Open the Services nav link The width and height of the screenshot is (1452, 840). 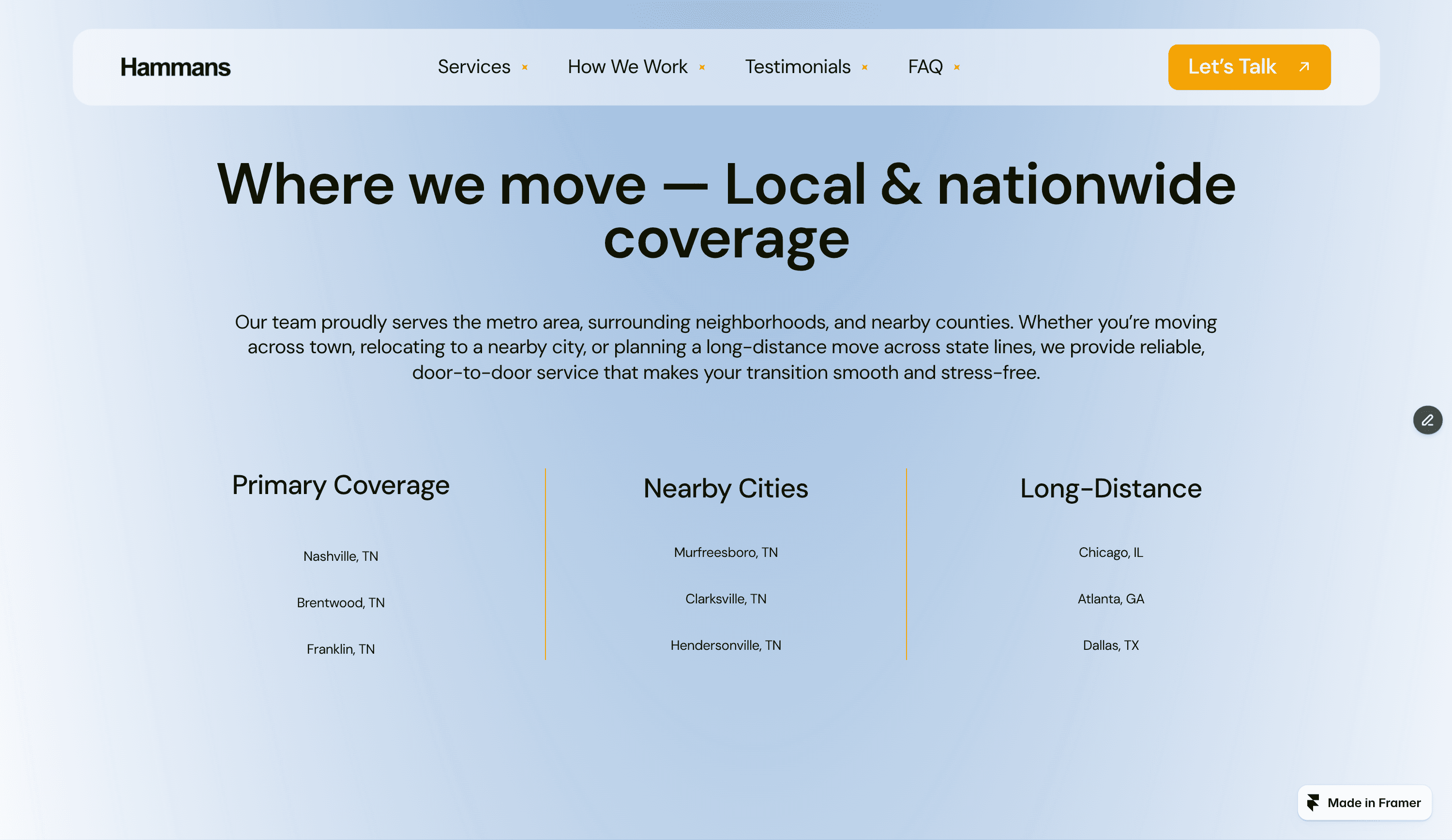pos(474,67)
